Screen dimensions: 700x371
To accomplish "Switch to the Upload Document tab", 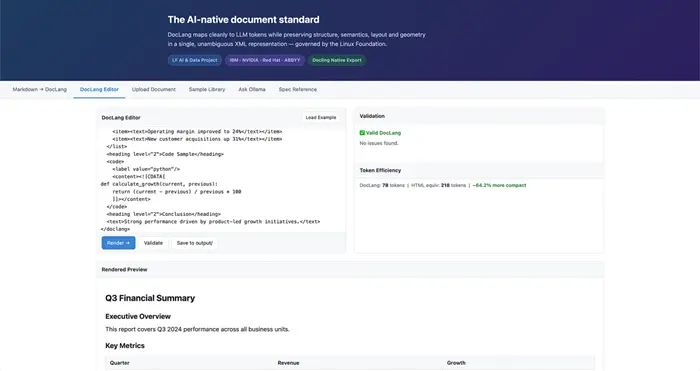I will click(154, 89).
